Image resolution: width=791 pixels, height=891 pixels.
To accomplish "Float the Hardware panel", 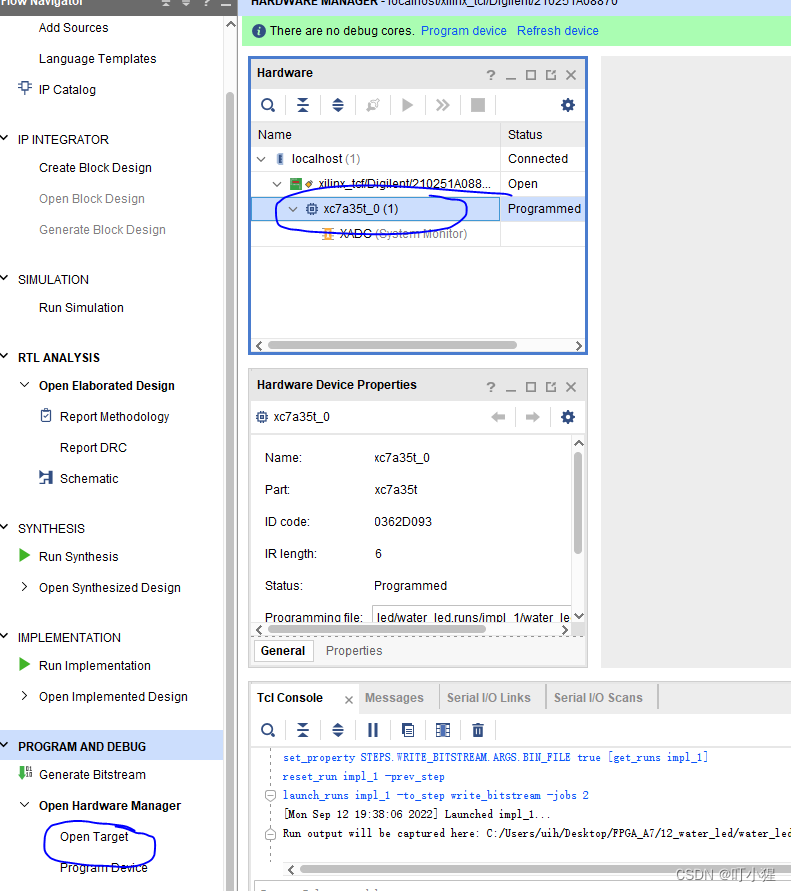I will pyautogui.click(x=551, y=75).
